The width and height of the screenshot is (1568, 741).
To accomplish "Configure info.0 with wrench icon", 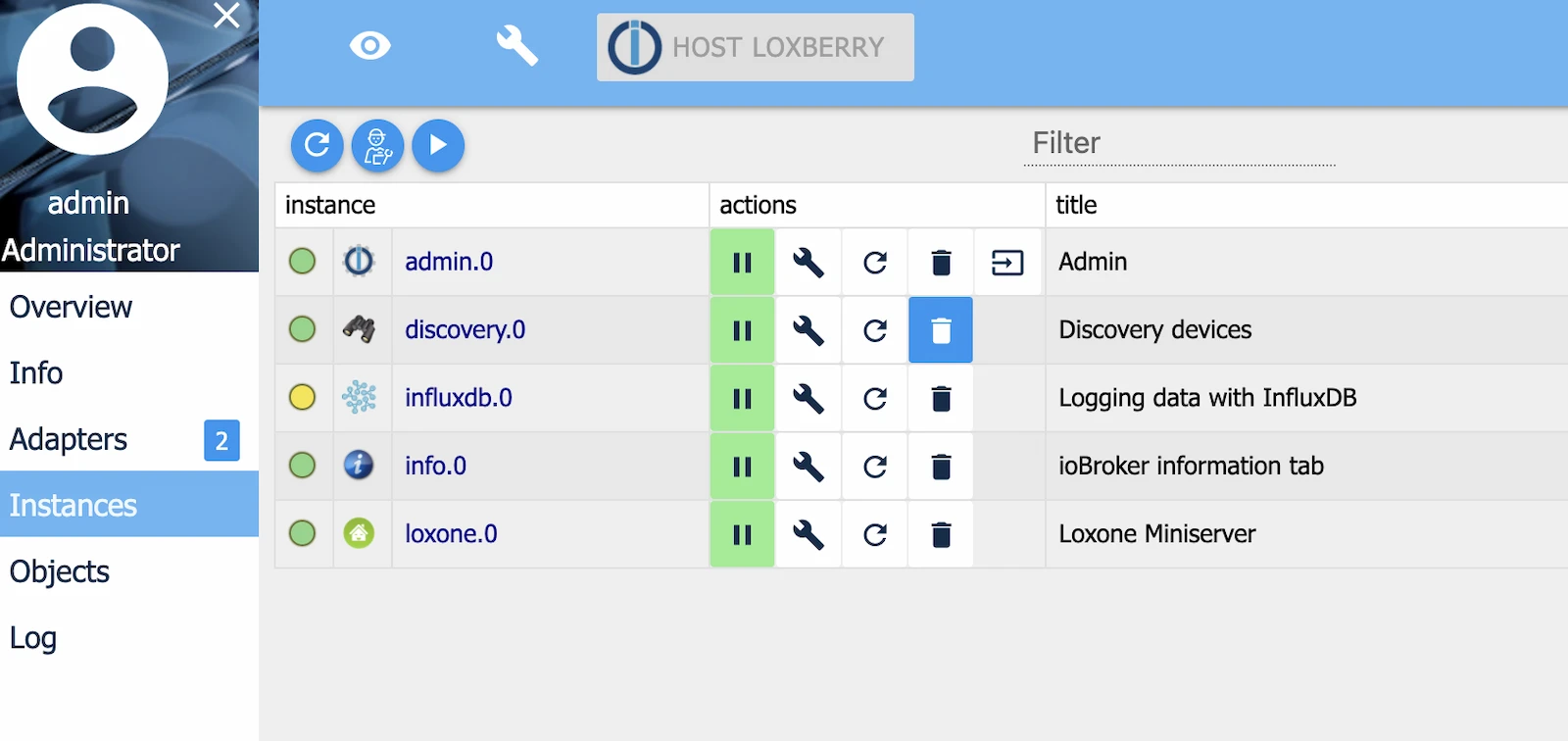I will tap(808, 467).
